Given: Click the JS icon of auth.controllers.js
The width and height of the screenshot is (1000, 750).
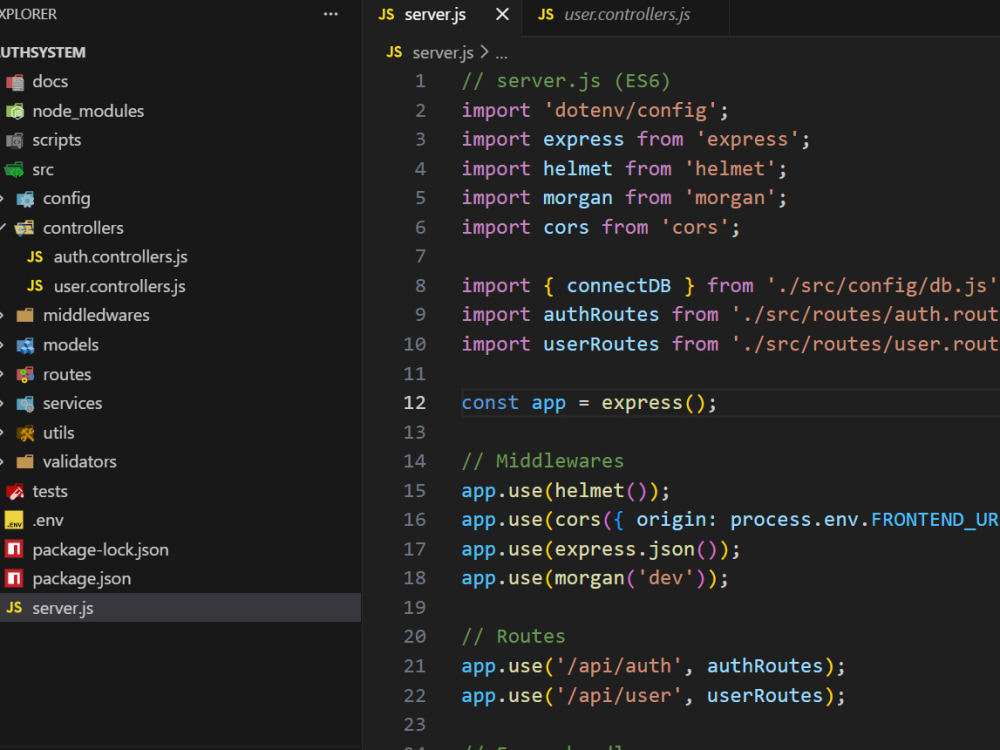Looking at the screenshot, I should (x=35, y=257).
